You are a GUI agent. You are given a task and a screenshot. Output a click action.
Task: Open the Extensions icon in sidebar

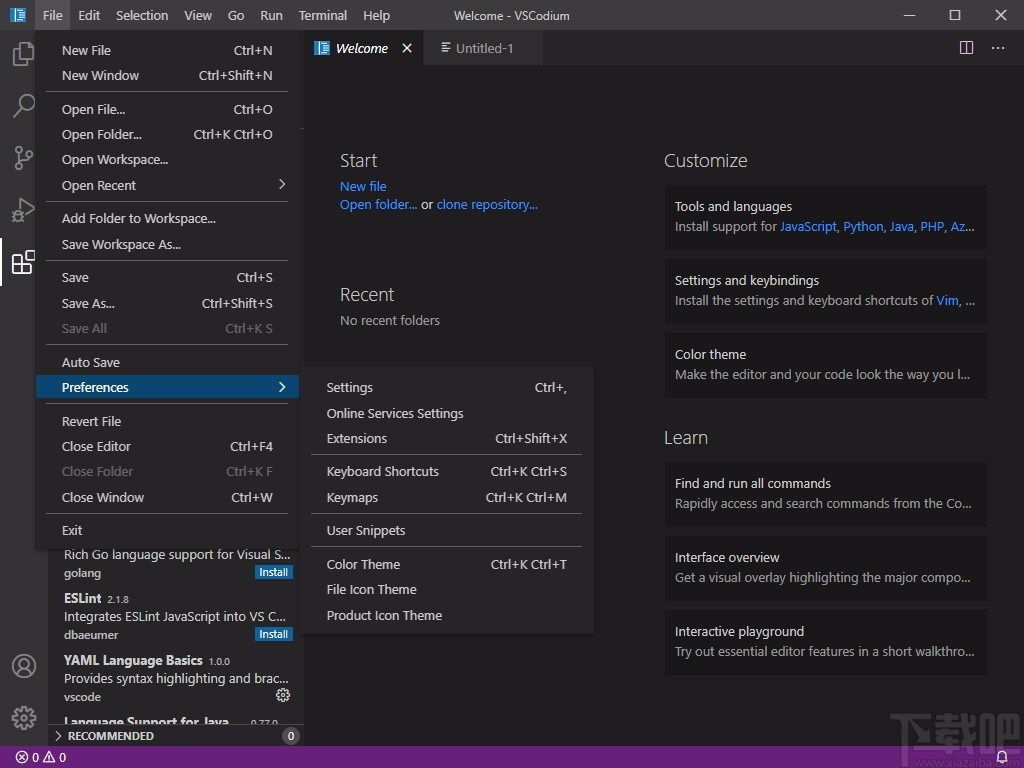tap(22, 262)
